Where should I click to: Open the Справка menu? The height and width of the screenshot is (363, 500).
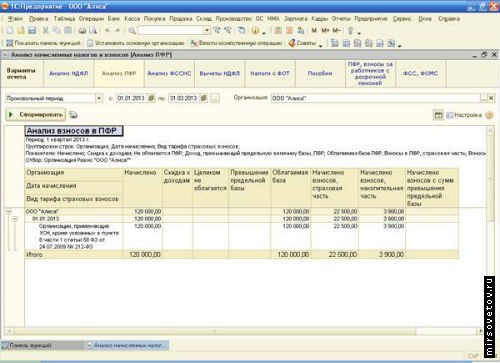coord(449,19)
